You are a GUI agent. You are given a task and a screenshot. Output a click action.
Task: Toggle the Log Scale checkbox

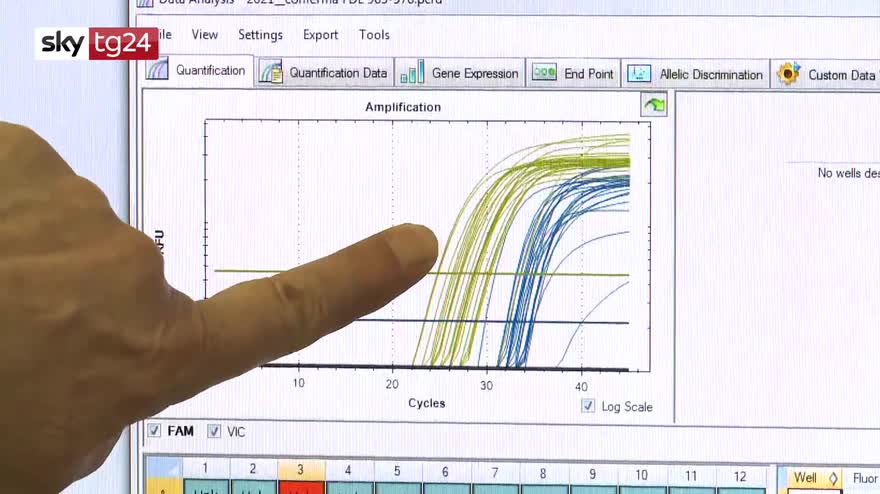click(588, 406)
